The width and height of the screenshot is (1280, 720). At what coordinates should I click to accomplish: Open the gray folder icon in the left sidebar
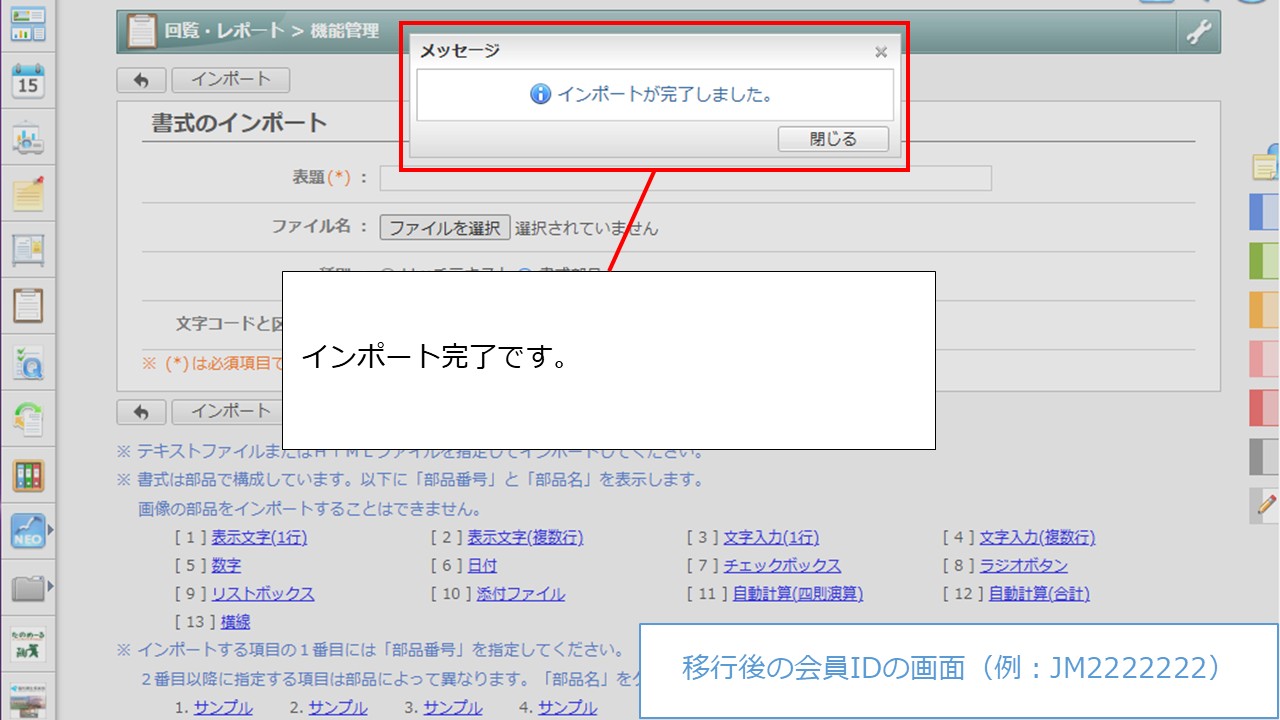pos(28,587)
